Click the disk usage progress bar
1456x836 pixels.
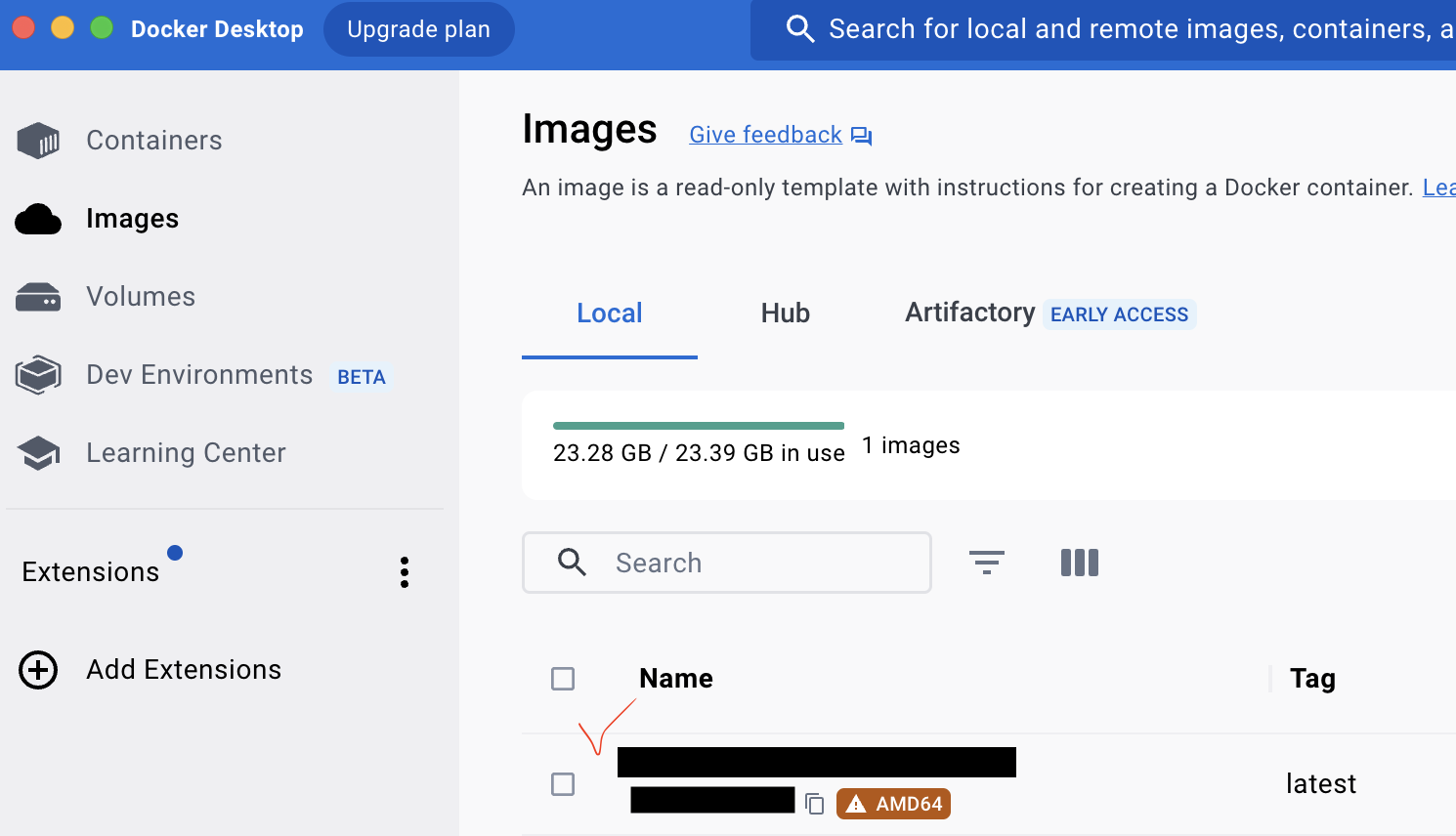[699, 426]
